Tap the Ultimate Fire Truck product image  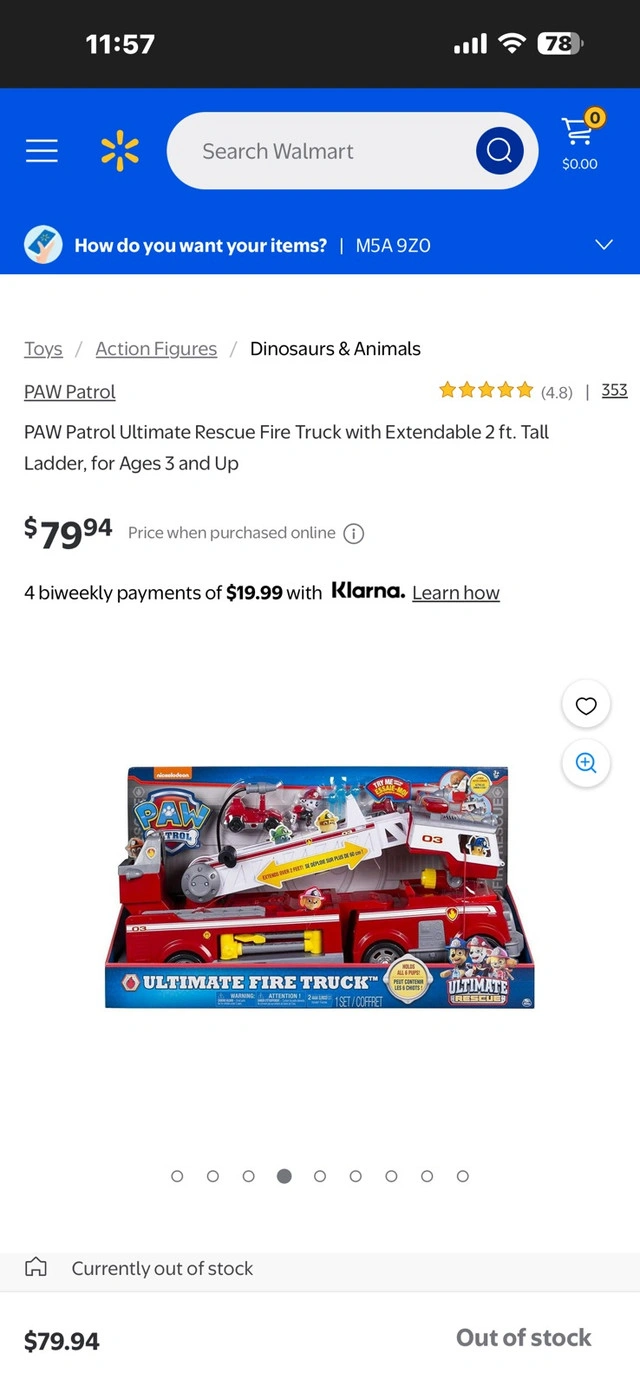pos(320,888)
